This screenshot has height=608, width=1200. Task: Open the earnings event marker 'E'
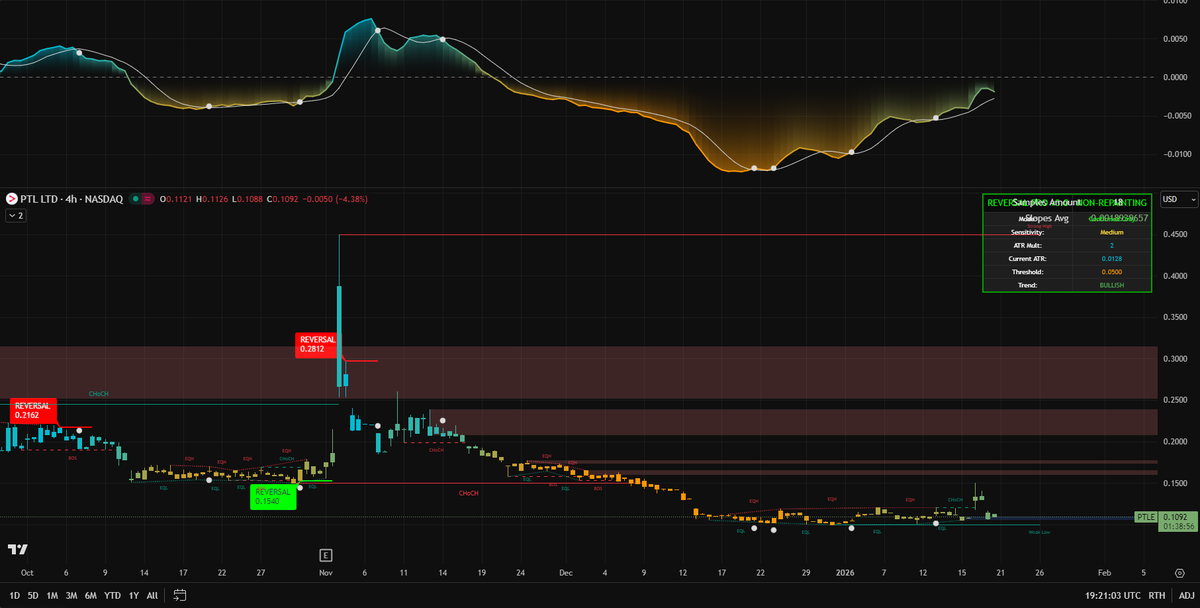325,554
